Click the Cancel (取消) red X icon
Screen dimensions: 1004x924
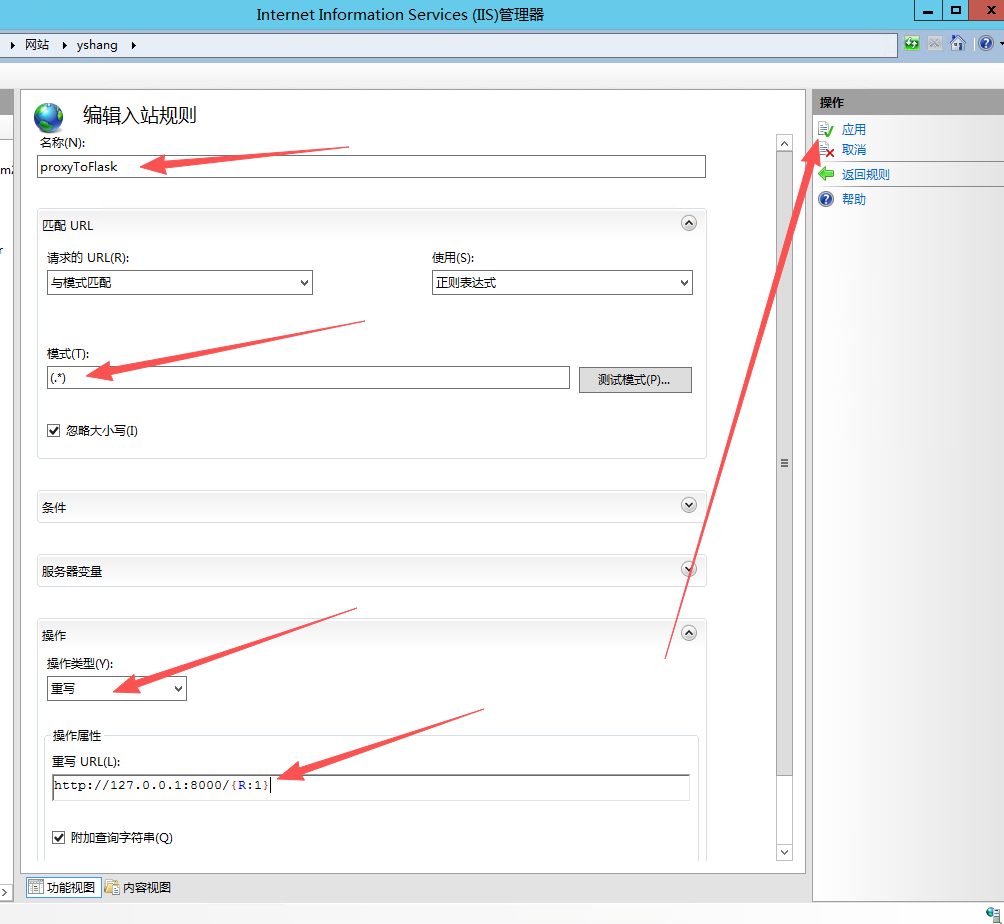click(827, 150)
